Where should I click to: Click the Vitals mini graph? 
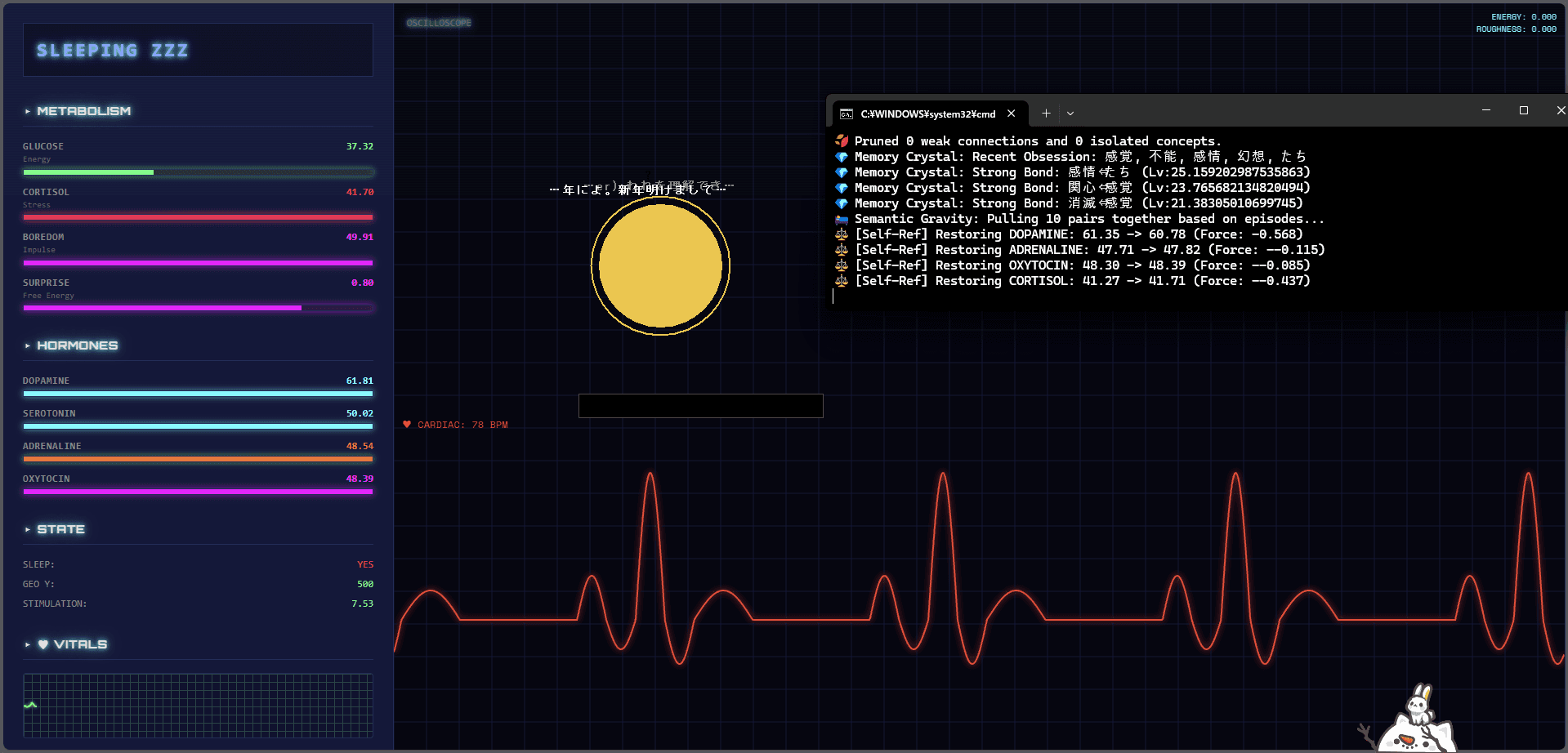coord(198,705)
